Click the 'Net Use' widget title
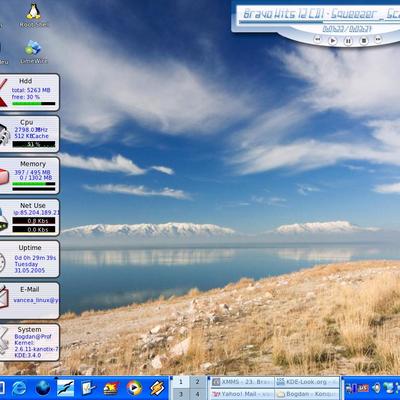The image size is (400, 400). (x=33, y=206)
